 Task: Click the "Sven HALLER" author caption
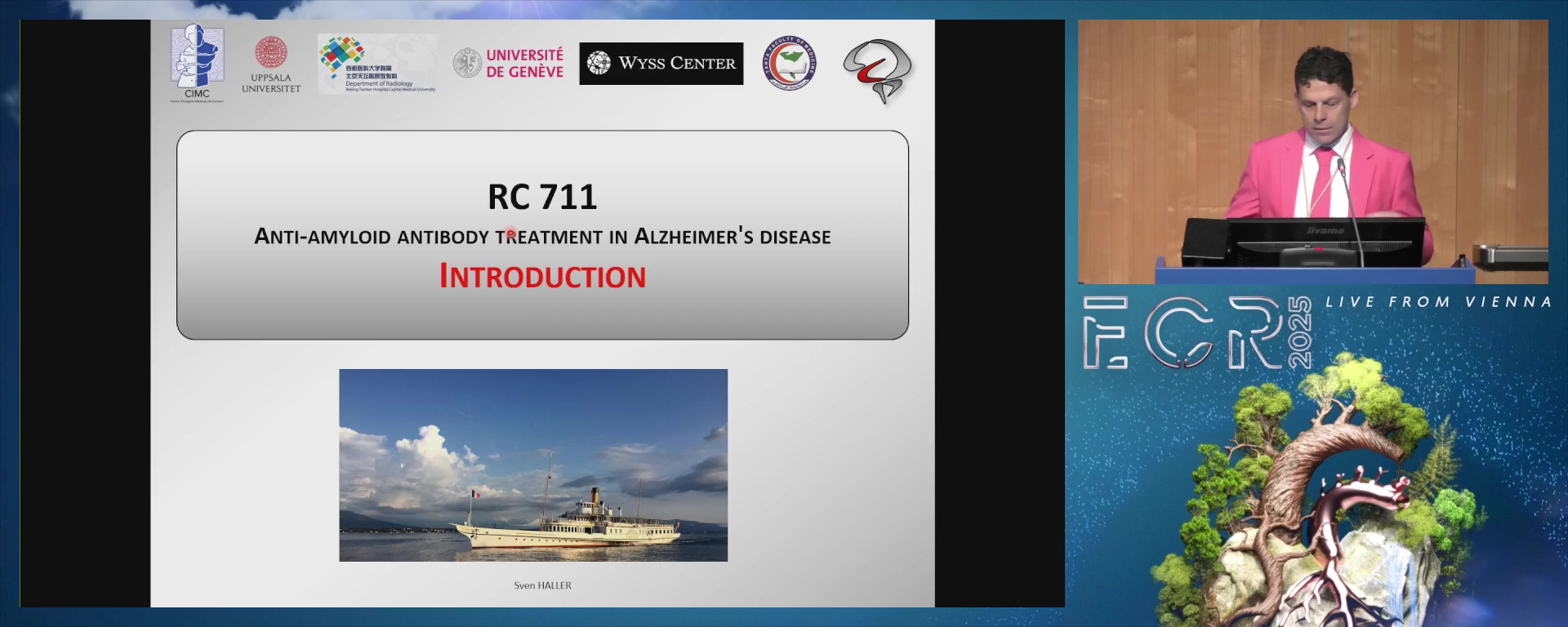click(542, 585)
